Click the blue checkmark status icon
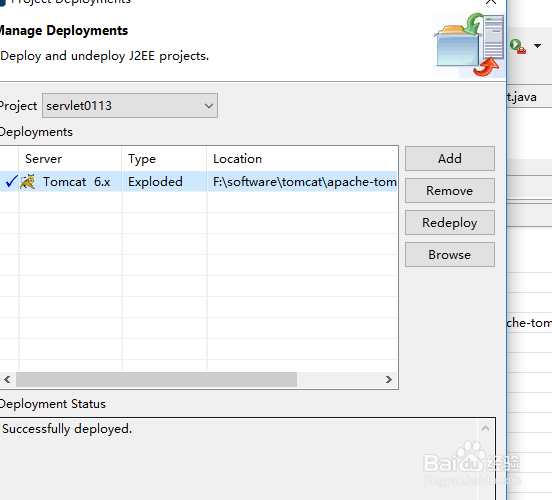Viewport: 552px width, 500px height. point(11,182)
